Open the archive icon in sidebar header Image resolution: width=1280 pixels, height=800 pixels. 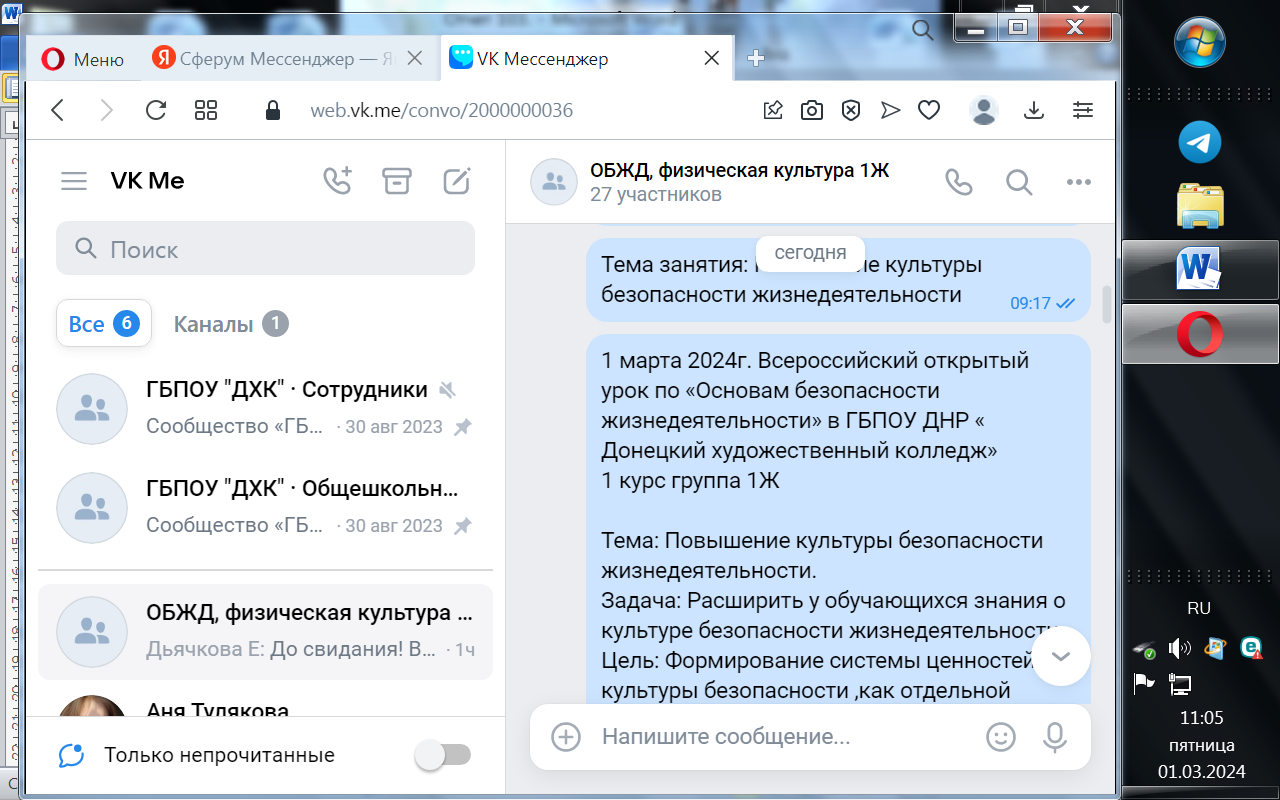397,181
